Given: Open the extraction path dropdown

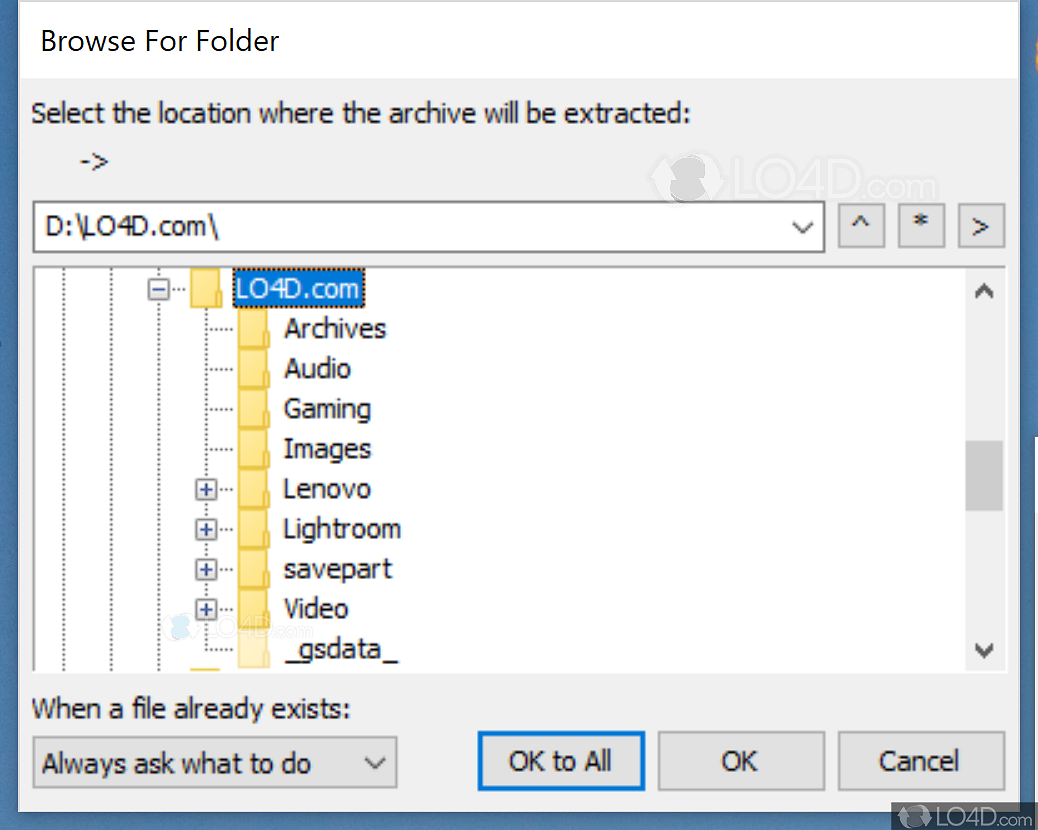Looking at the screenshot, I should click(802, 228).
